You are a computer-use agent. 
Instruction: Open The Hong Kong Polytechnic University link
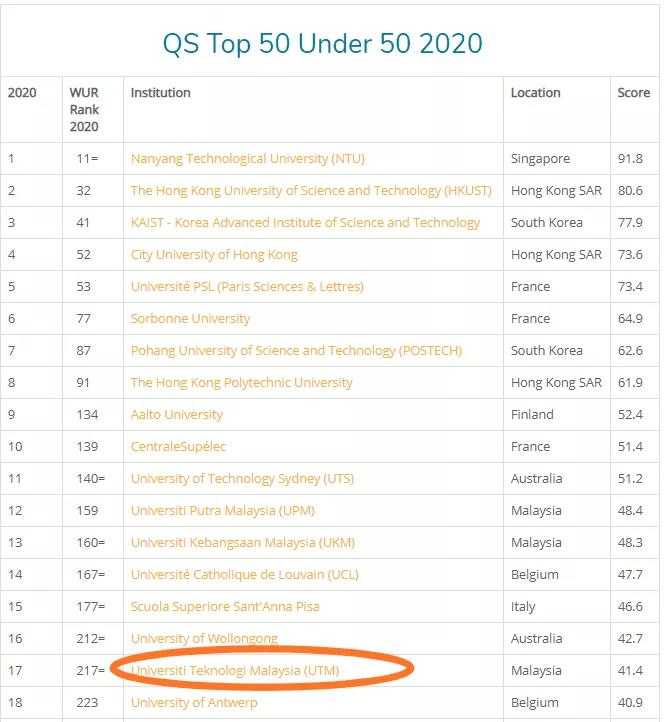click(242, 383)
